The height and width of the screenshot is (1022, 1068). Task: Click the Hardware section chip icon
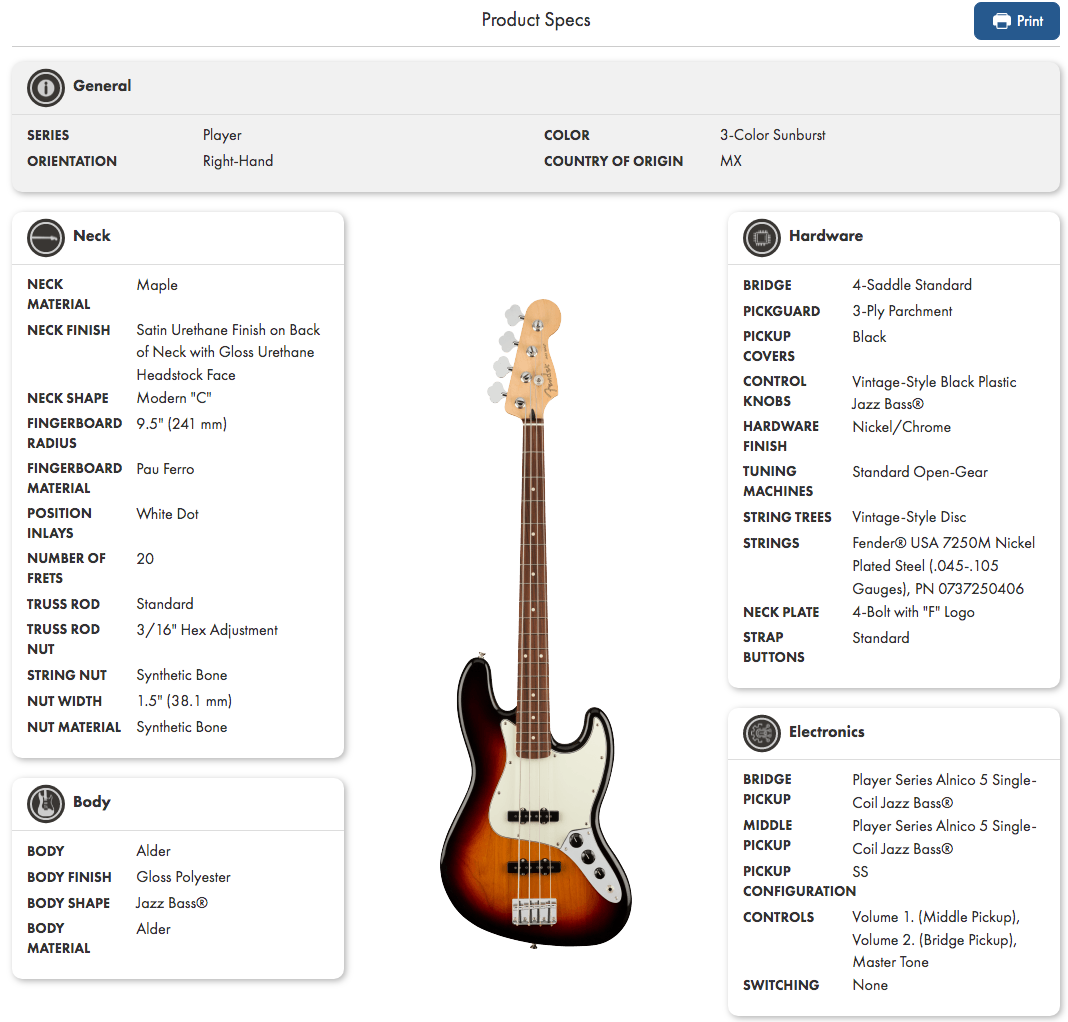click(x=761, y=237)
